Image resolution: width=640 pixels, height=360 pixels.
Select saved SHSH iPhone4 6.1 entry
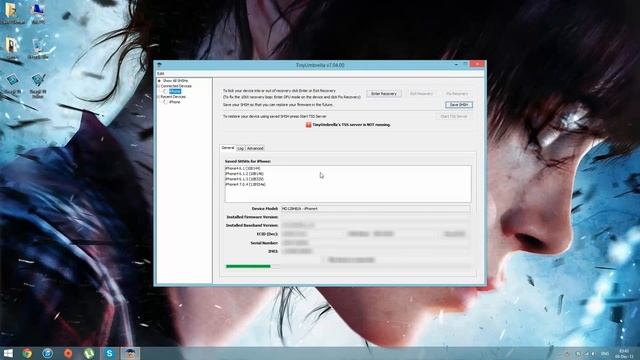point(243,168)
